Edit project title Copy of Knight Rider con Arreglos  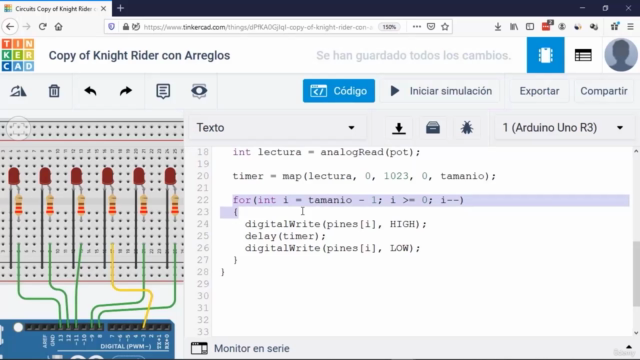point(139,56)
